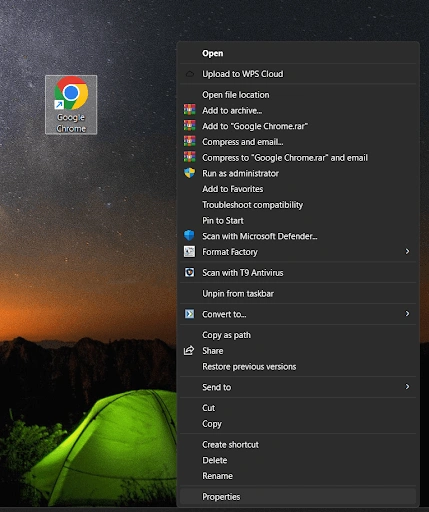
Task: Select Scan with Microsoft Defender...
Action: 298,236
